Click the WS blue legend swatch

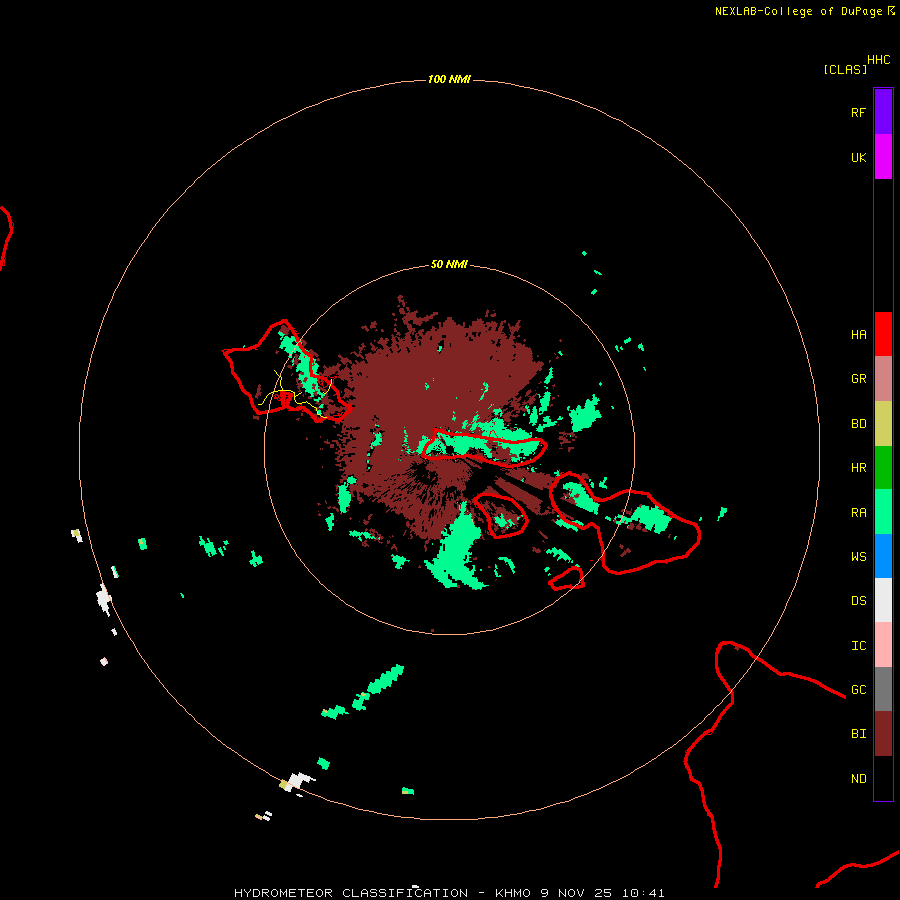883,556
